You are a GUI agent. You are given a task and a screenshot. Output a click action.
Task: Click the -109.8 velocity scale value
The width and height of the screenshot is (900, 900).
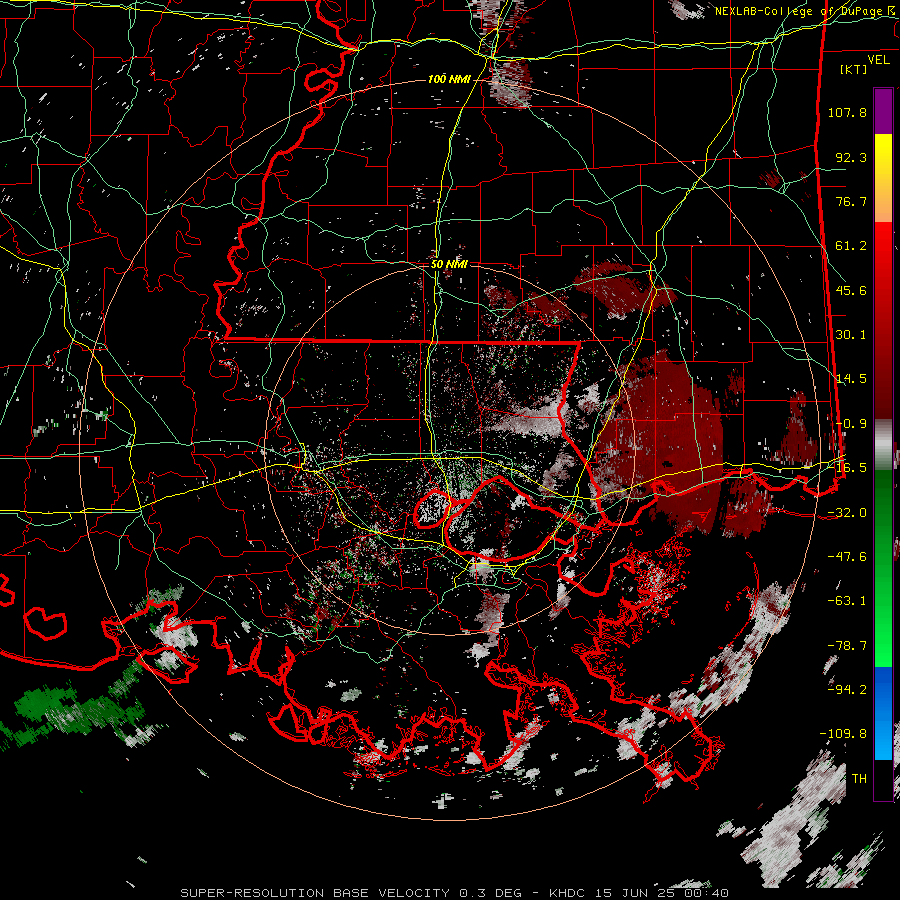(x=843, y=734)
